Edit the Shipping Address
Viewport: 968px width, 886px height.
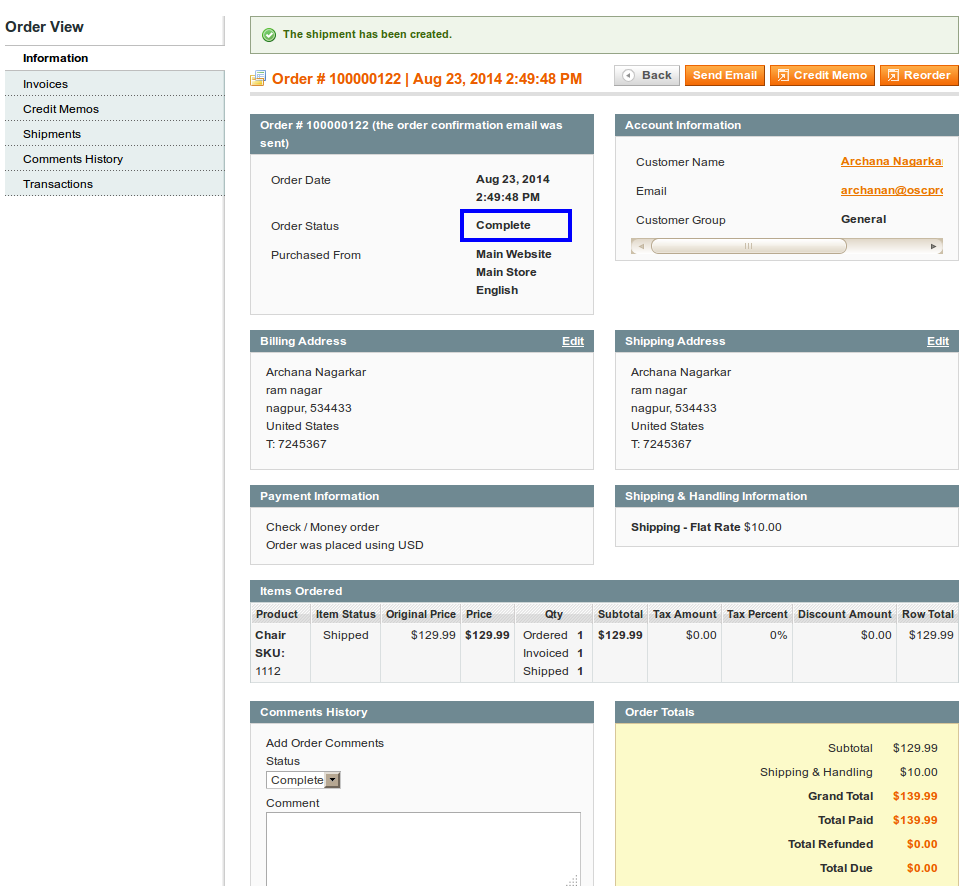937,342
